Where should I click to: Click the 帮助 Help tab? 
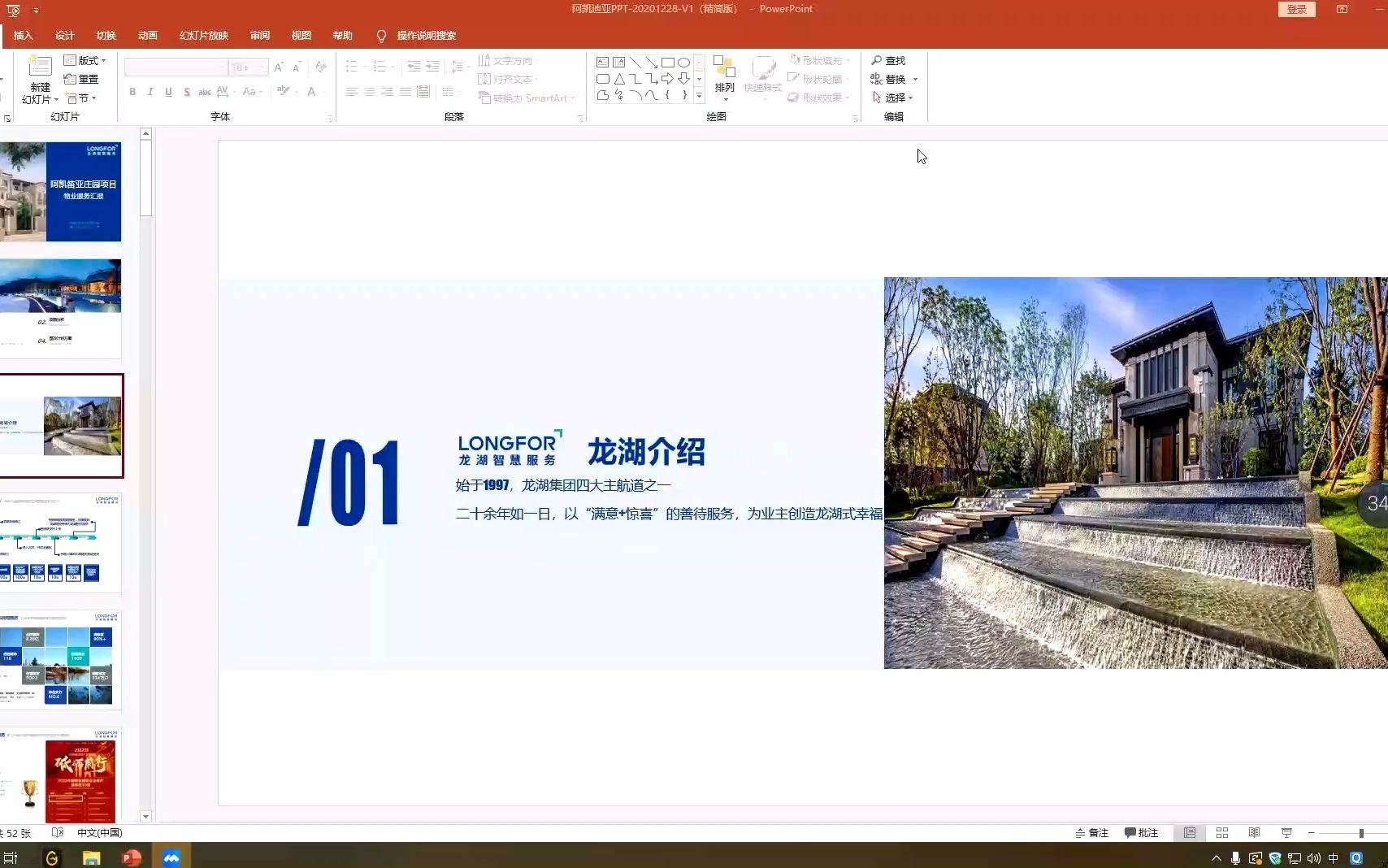pos(343,36)
